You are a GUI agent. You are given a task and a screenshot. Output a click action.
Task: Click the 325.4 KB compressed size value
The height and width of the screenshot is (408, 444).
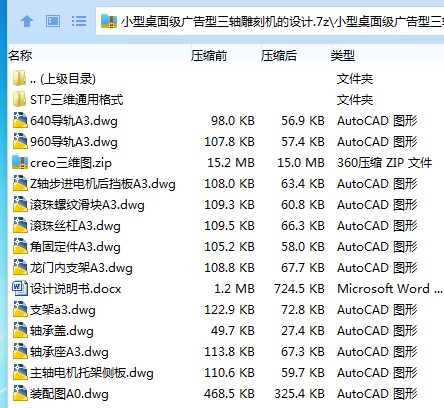(299, 394)
